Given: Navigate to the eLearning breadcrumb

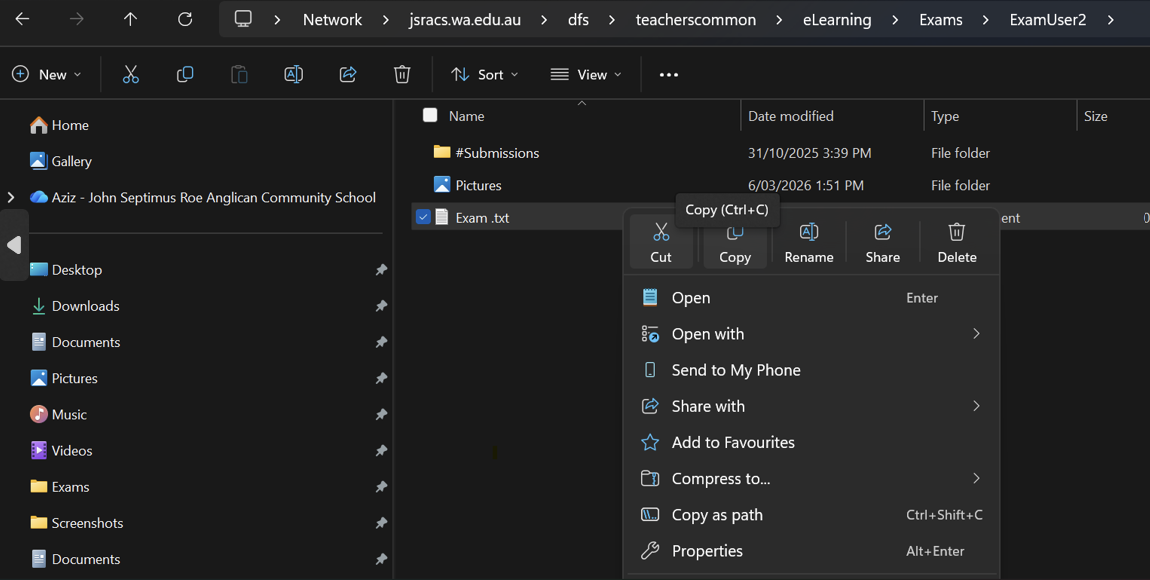Looking at the screenshot, I should [x=837, y=20].
